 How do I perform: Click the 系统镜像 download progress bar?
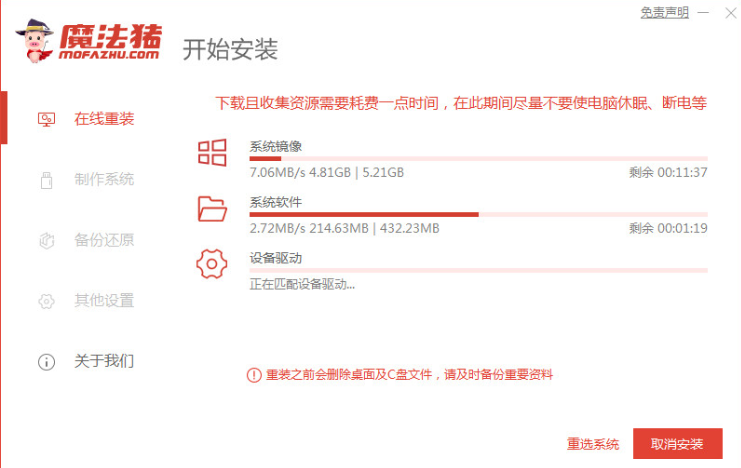tap(478, 158)
